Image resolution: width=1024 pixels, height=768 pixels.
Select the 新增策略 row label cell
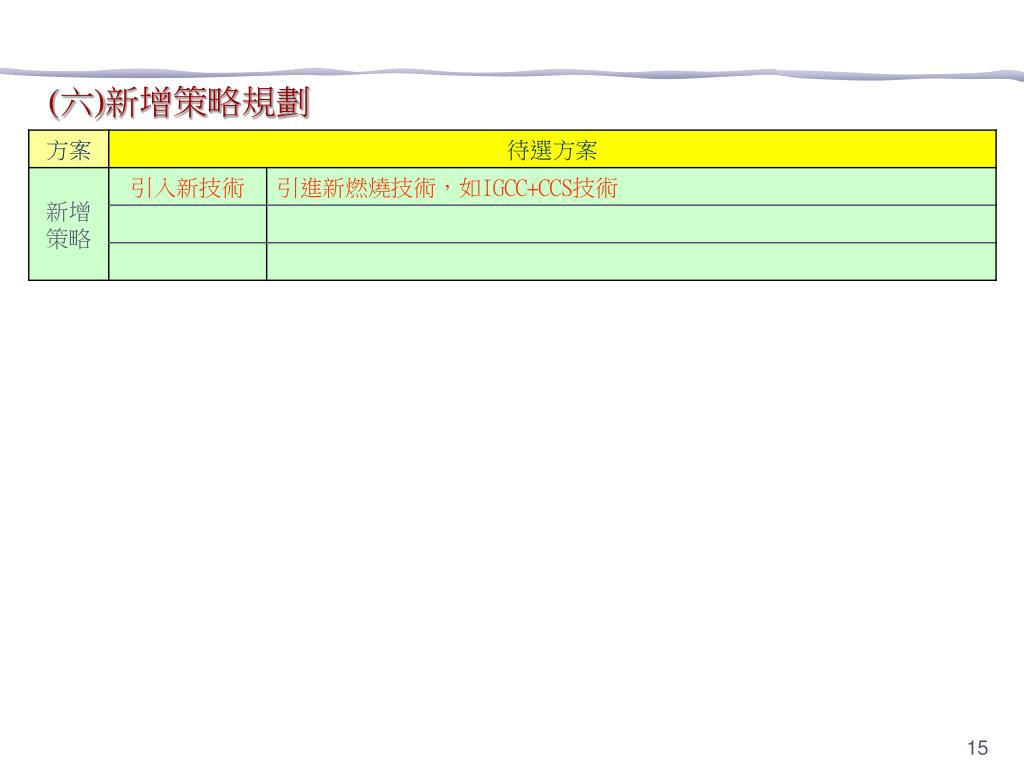[69, 225]
